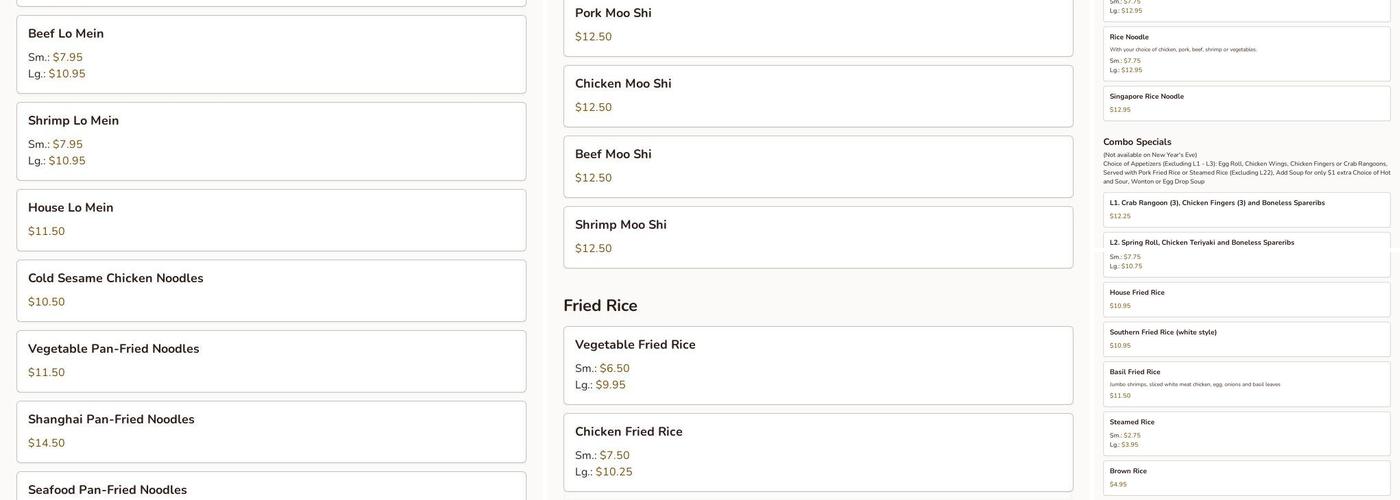Image resolution: width=1400 pixels, height=500 pixels.
Task: Click Cold Sesame Chicken Noodles item
Action: 271,290
